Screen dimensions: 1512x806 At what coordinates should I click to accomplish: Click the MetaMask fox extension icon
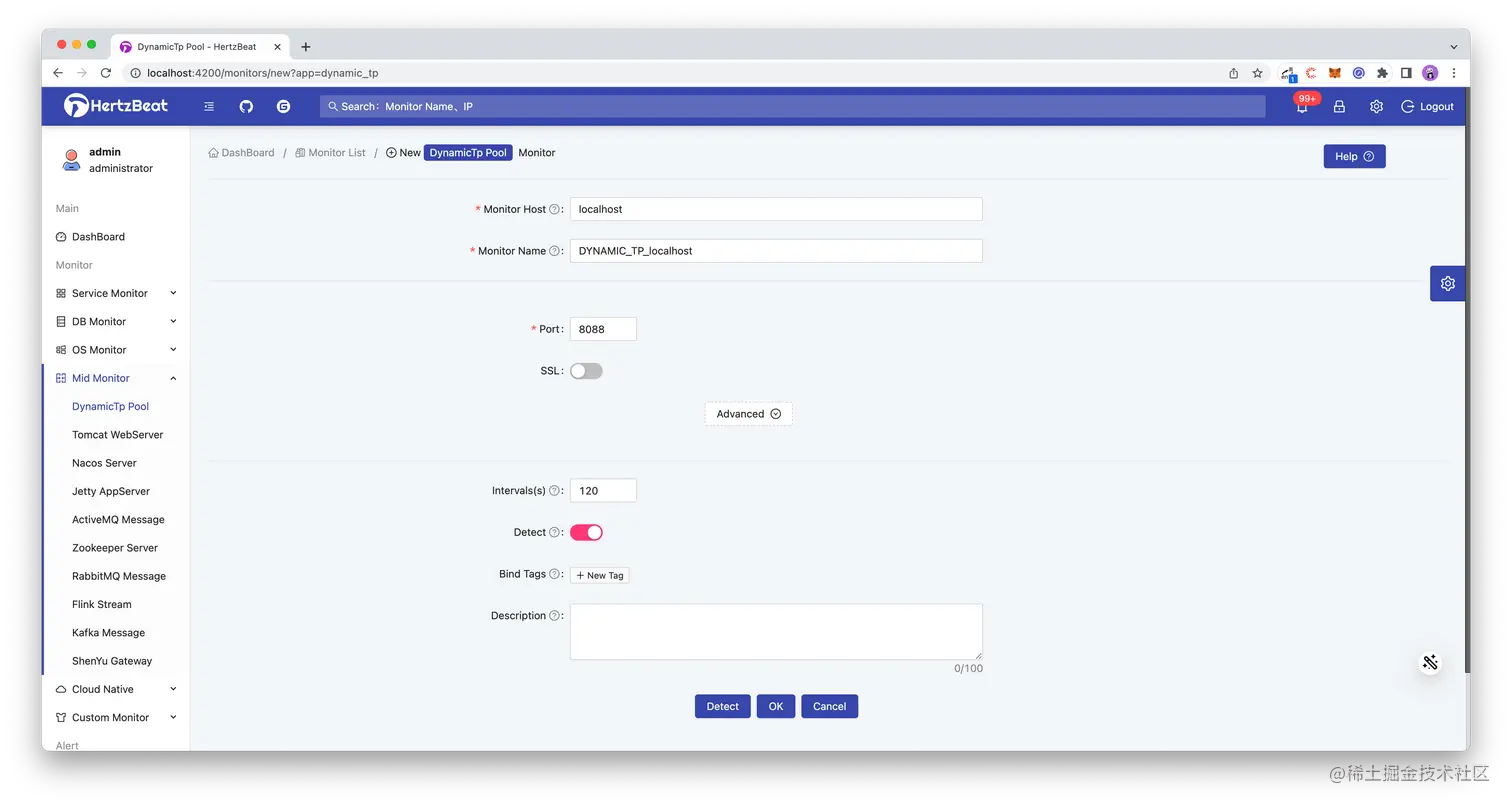pos(1334,72)
